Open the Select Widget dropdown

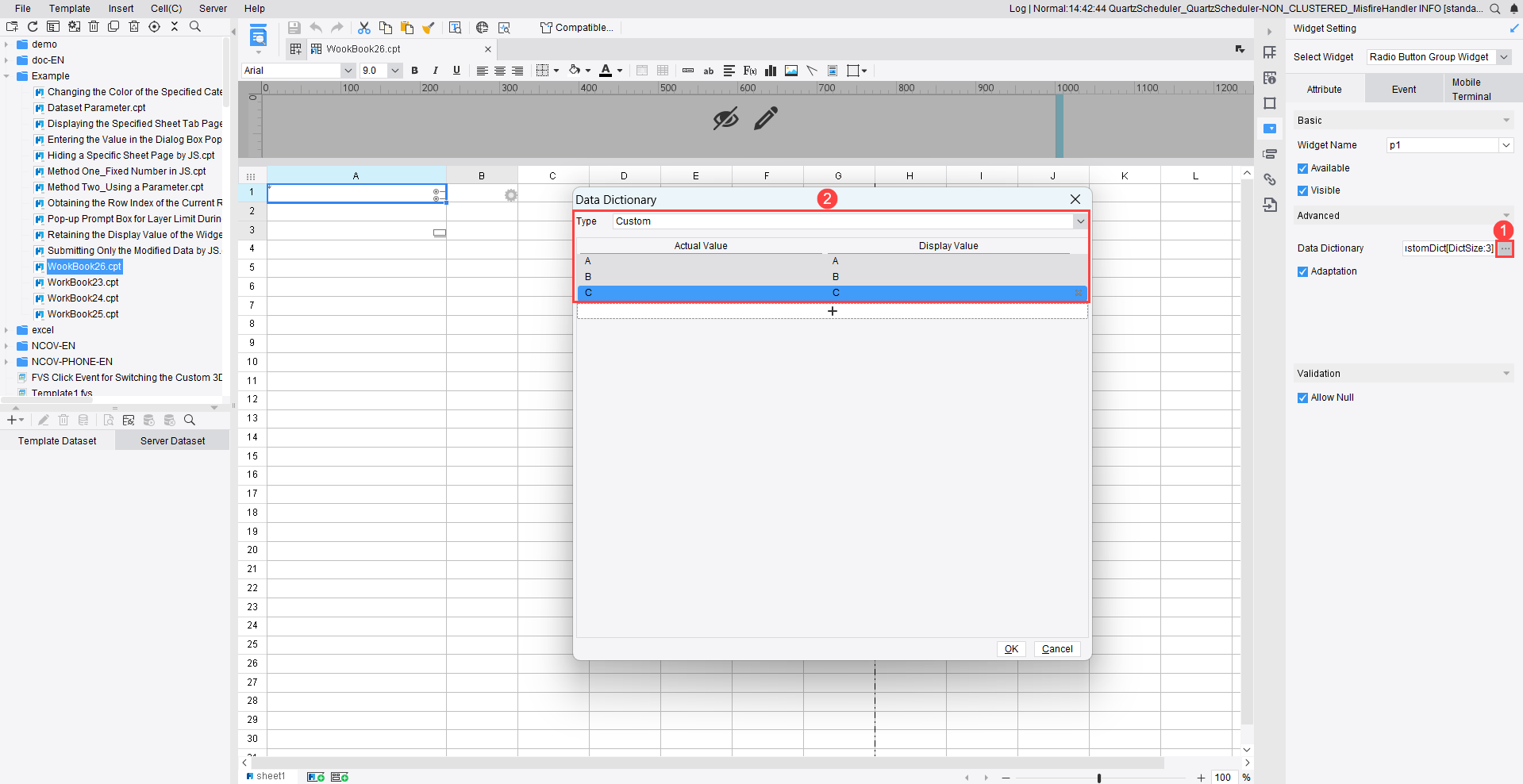point(1504,56)
